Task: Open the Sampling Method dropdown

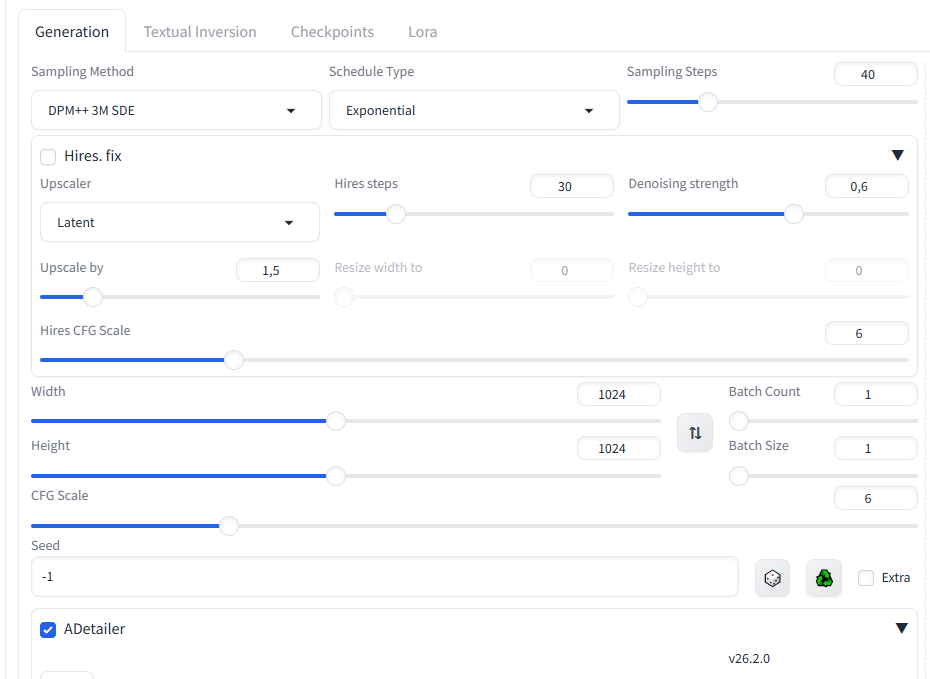Action: pyautogui.click(x=176, y=110)
